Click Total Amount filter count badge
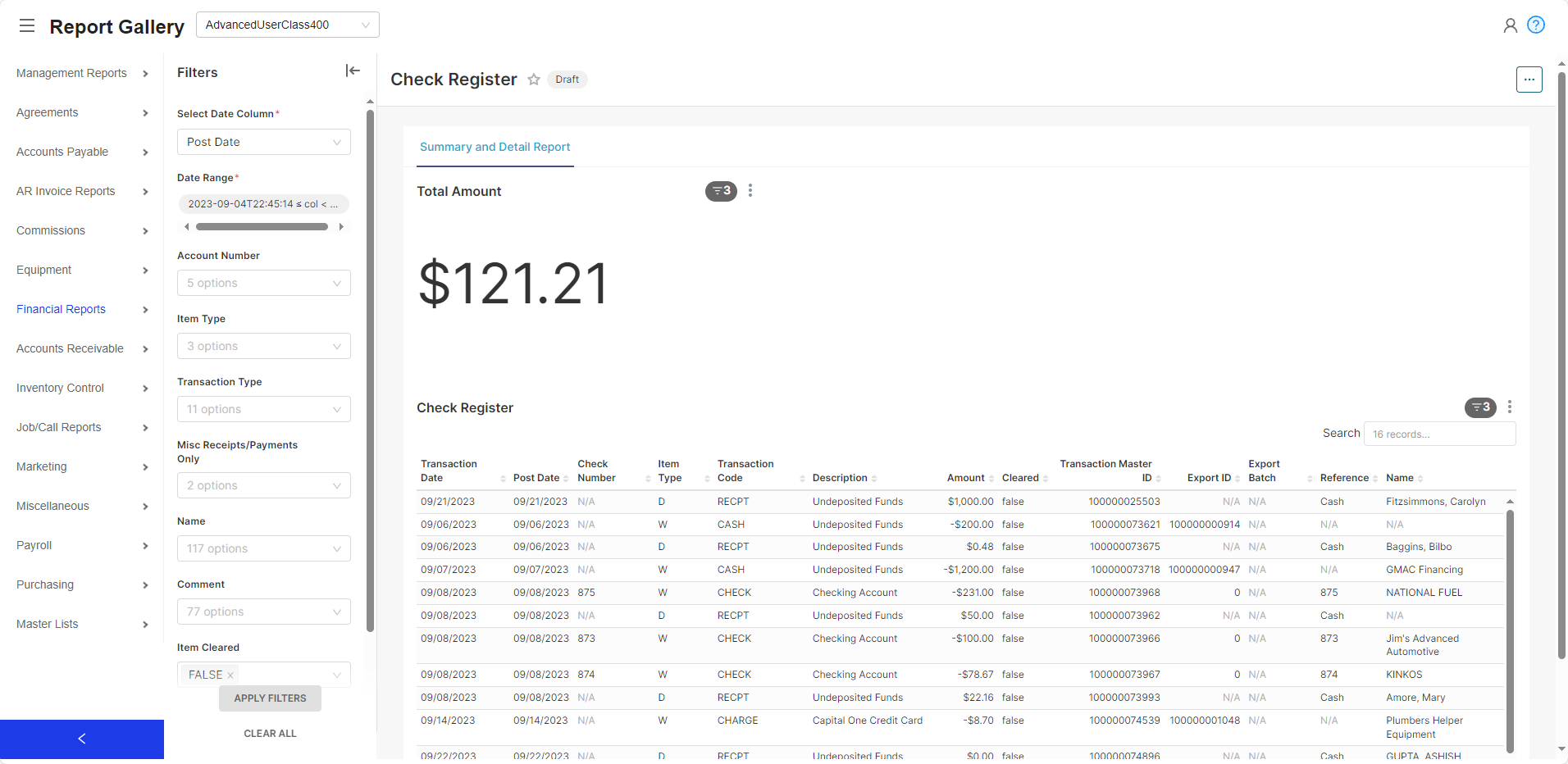 pos(721,191)
